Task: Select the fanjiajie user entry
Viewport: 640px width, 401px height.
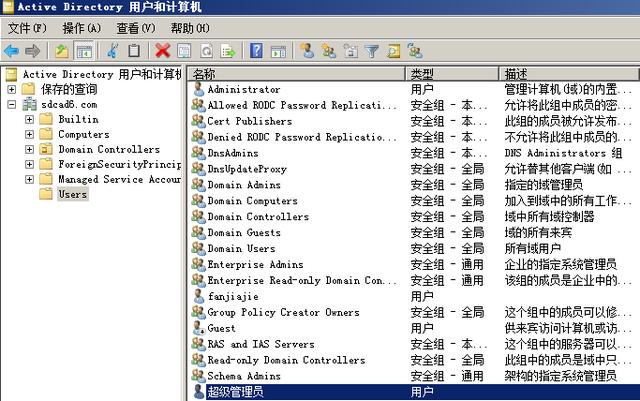Action: coord(234,297)
